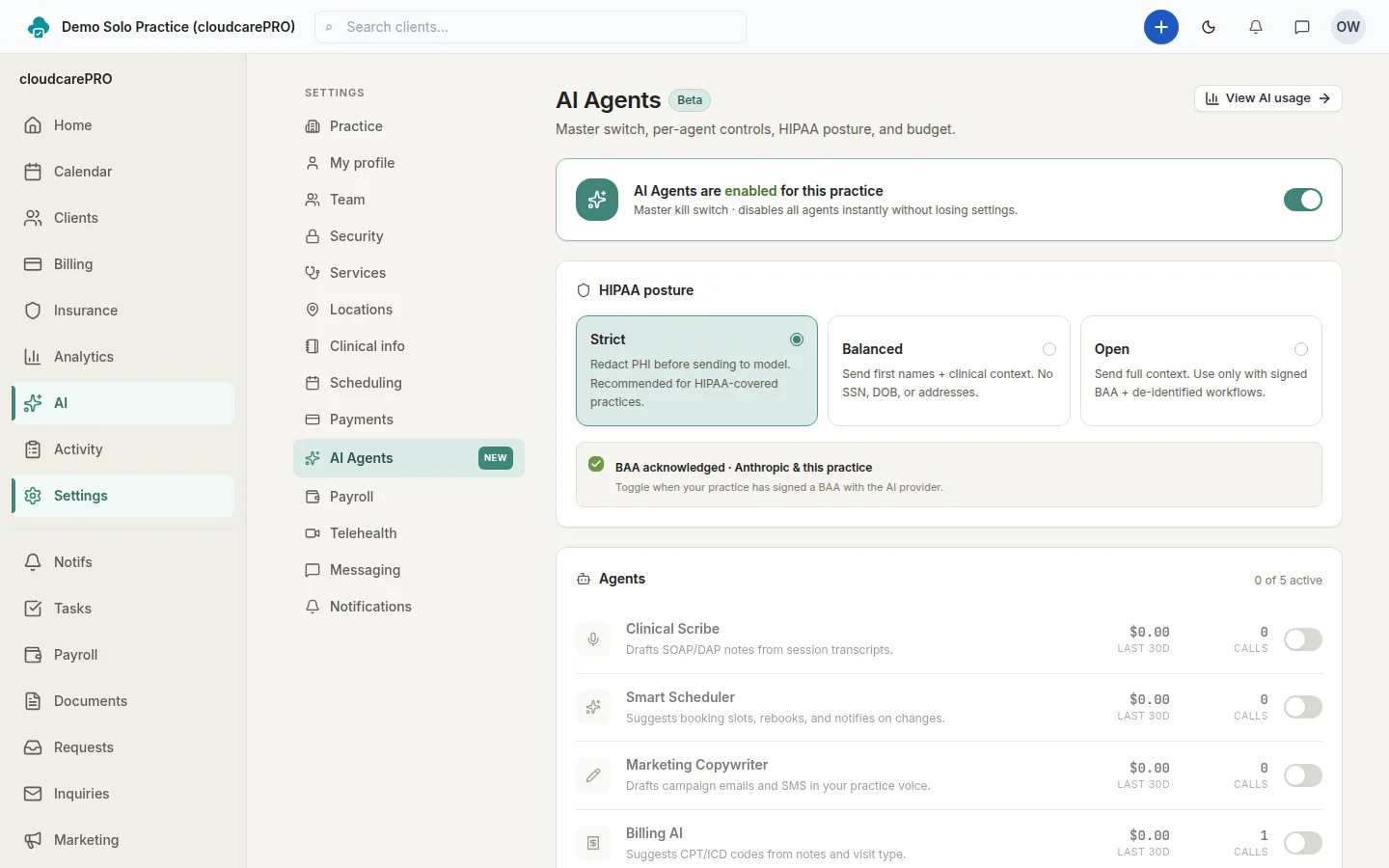The height and width of the screenshot is (868, 1389).
Task: Open notifications bell in top bar
Action: click(x=1256, y=27)
